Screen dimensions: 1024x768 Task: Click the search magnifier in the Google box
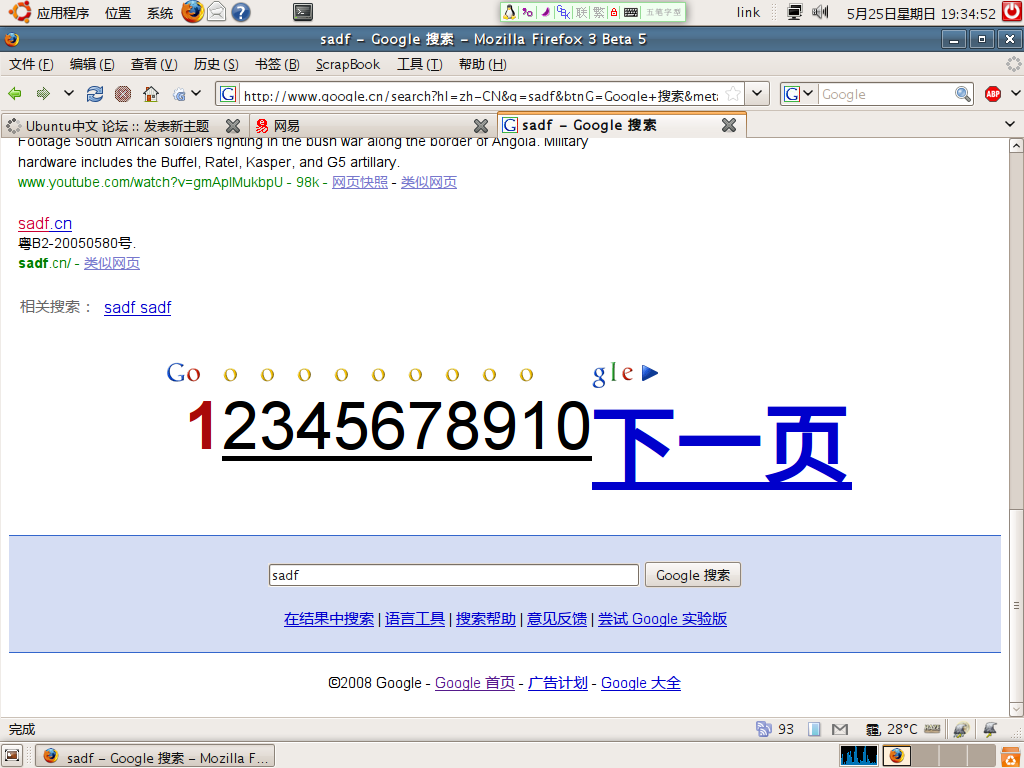tap(963, 94)
